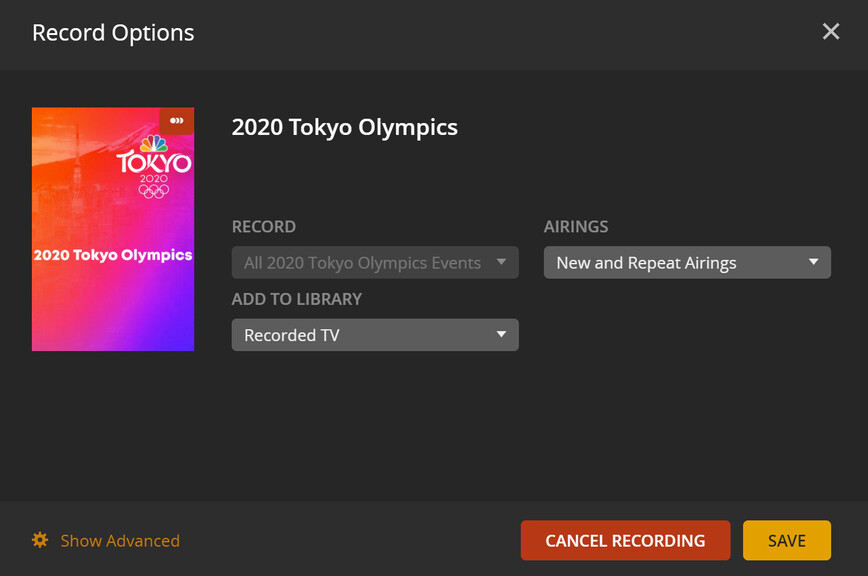The image size is (868, 576).
Task: Show Advanced recording options
Action: pyautogui.click(x=120, y=541)
